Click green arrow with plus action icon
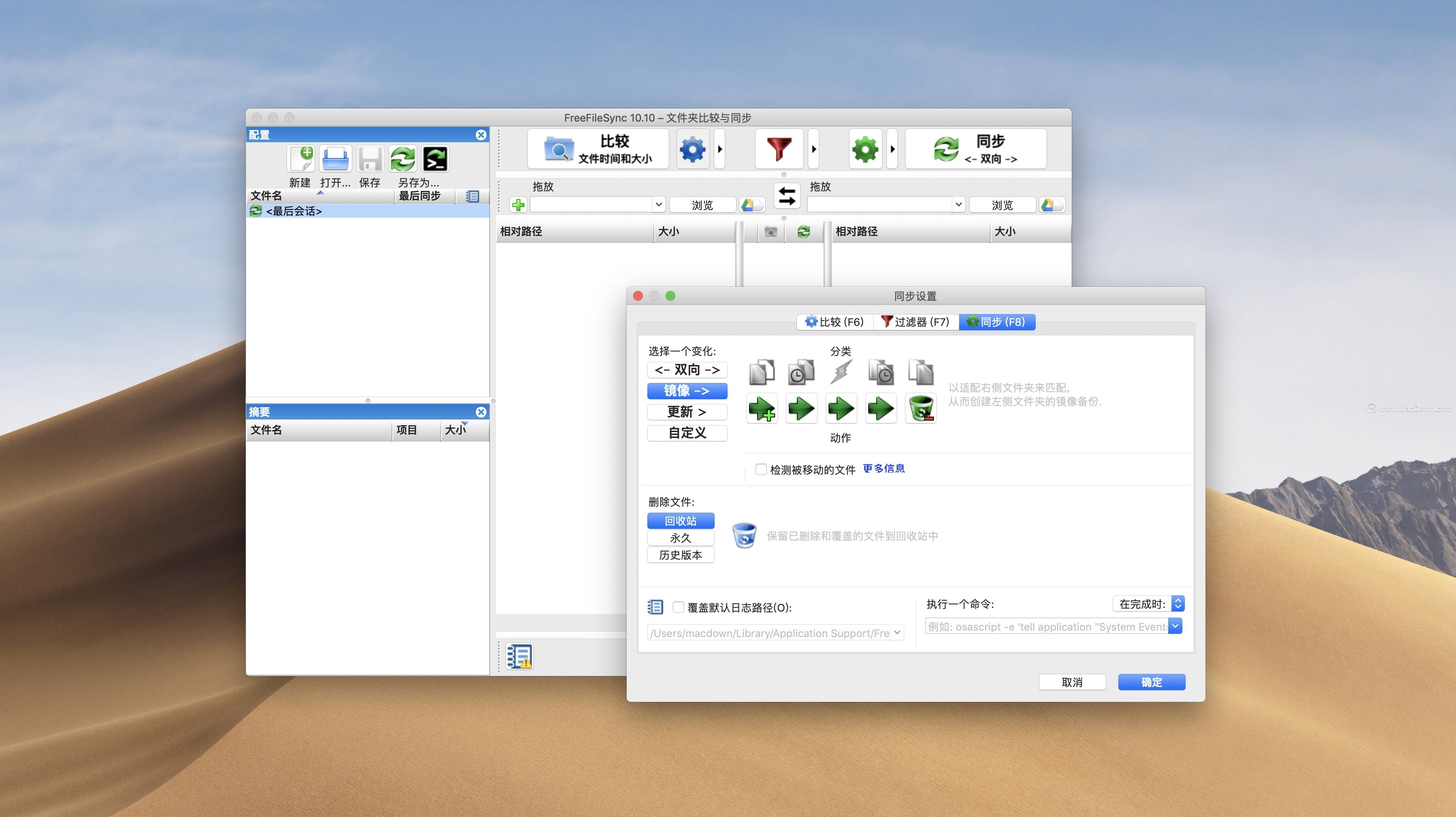1456x817 pixels. [762, 408]
